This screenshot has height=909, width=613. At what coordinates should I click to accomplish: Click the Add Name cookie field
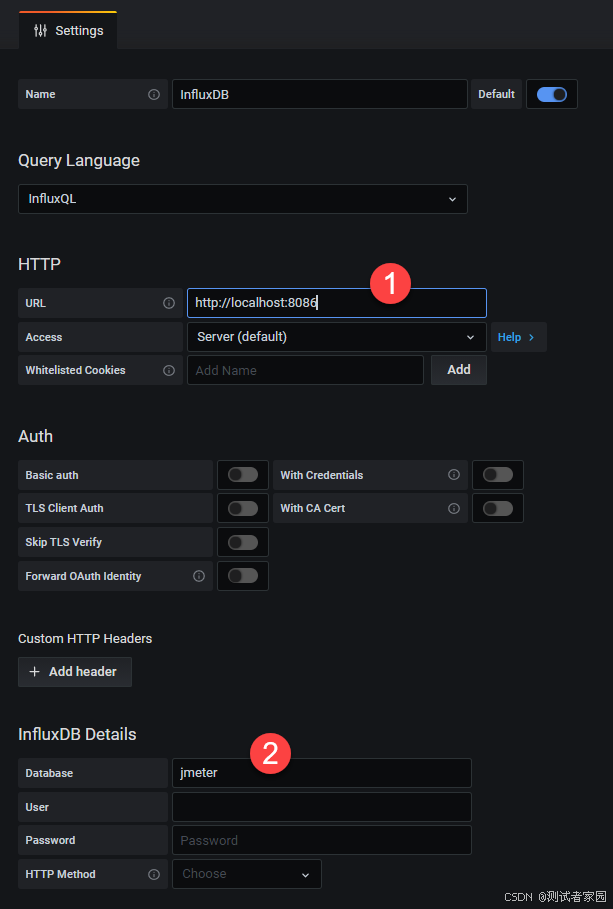[306, 370]
